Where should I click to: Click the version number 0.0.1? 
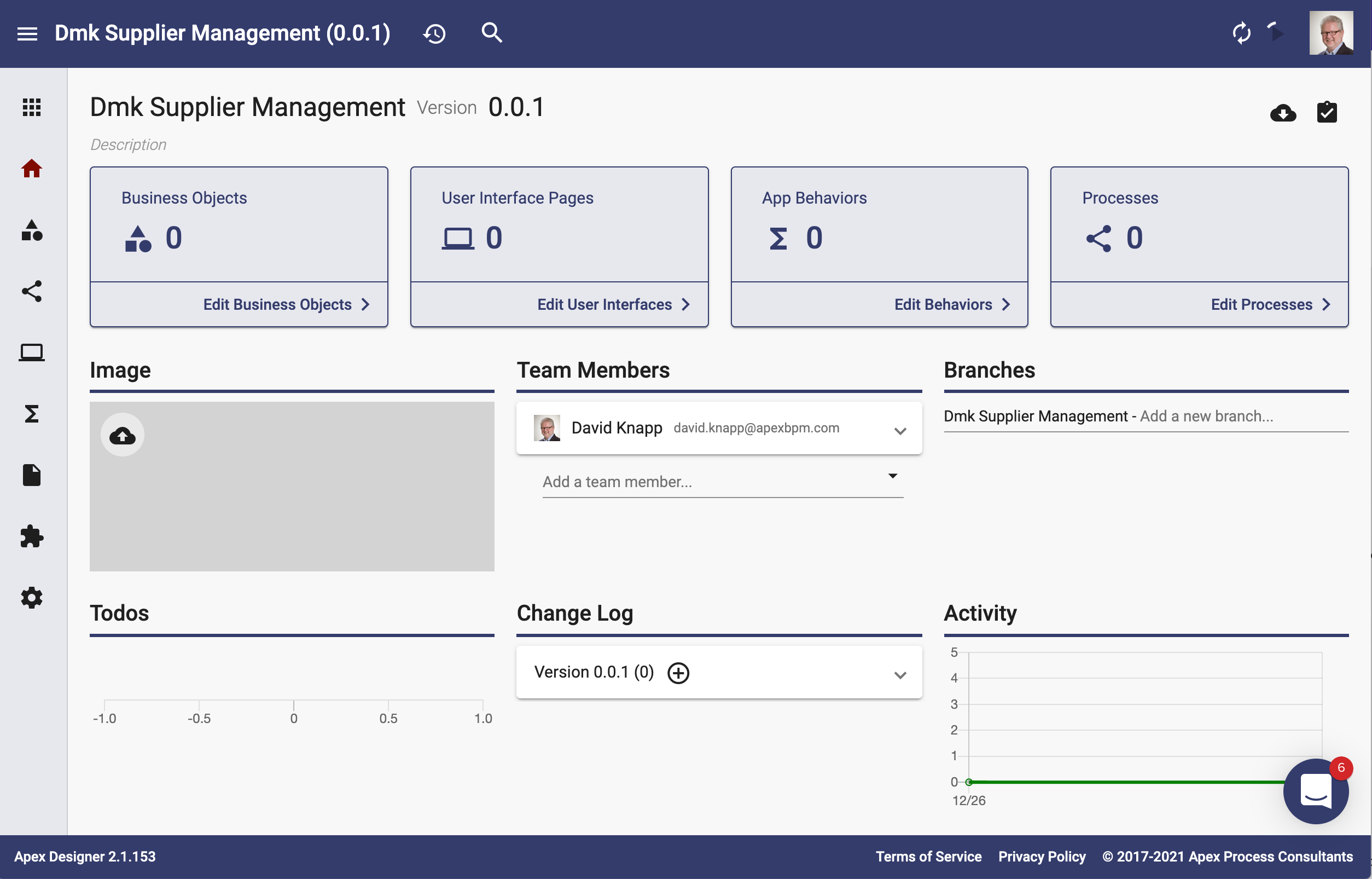pos(516,107)
